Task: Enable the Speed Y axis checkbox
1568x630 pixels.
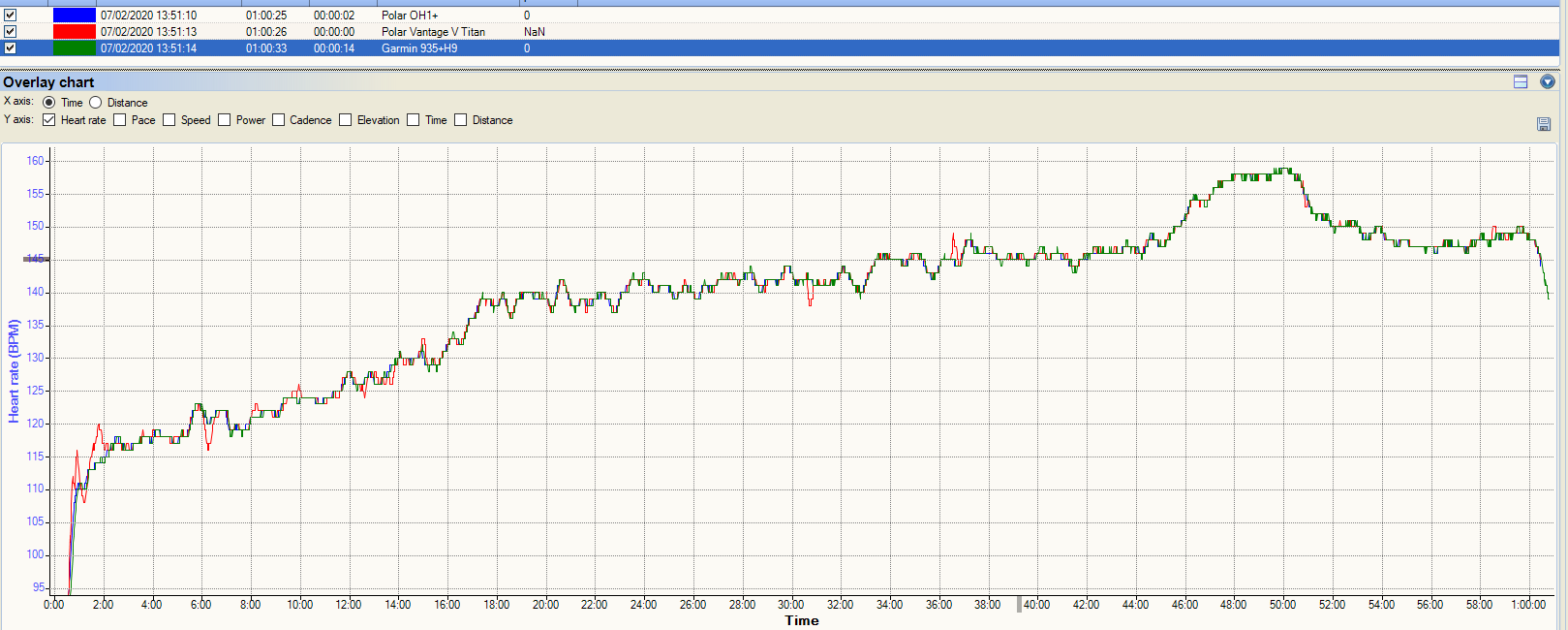Action: pos(169,120)
